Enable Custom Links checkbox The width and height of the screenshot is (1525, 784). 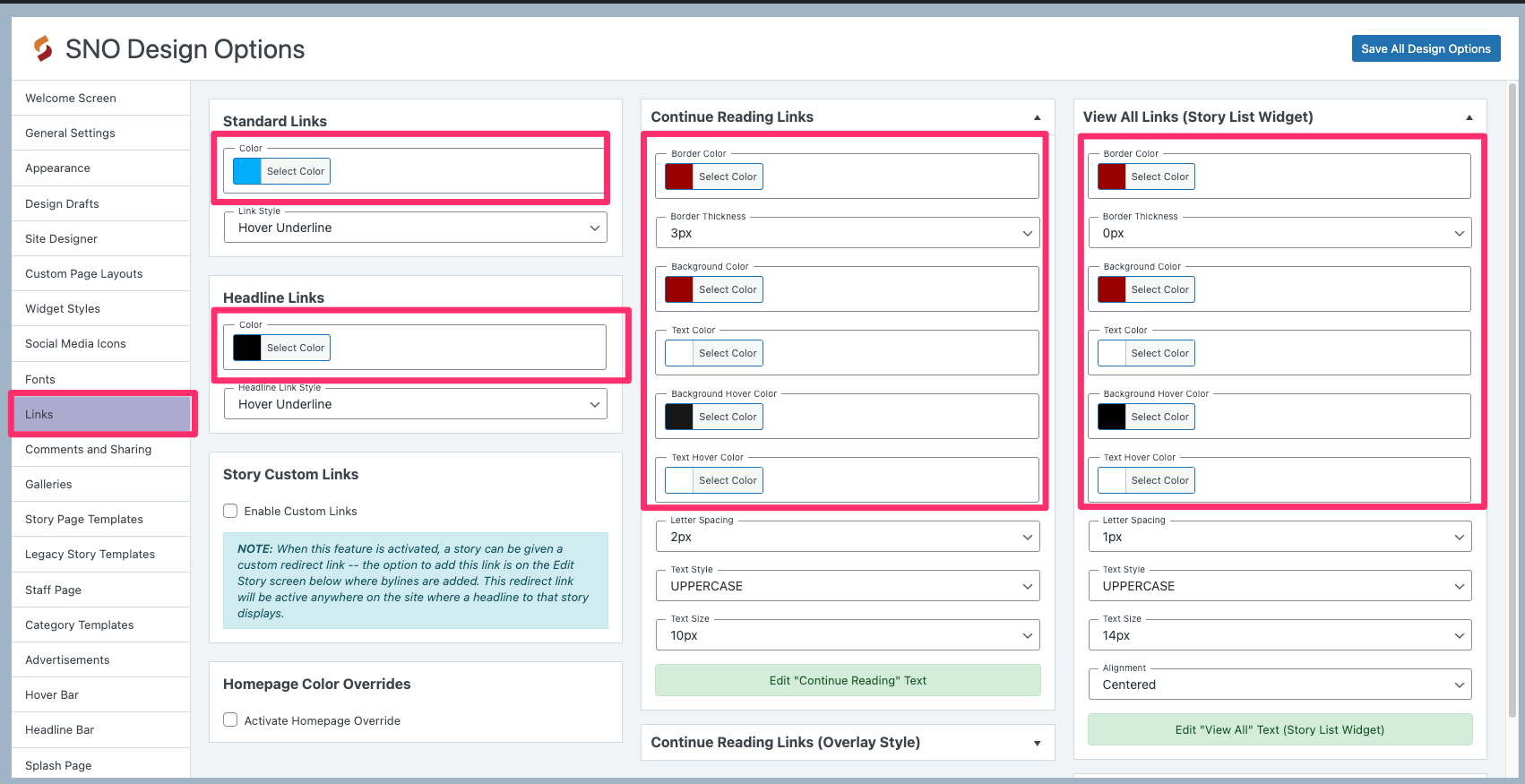(x=230, y=511)
